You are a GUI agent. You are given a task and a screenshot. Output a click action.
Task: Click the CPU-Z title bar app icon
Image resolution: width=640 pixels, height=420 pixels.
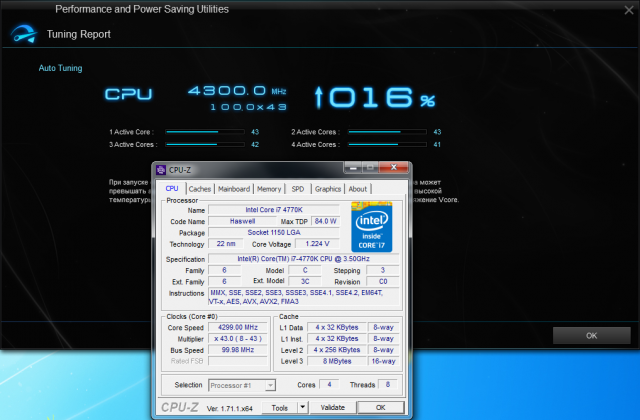point(161,170)
